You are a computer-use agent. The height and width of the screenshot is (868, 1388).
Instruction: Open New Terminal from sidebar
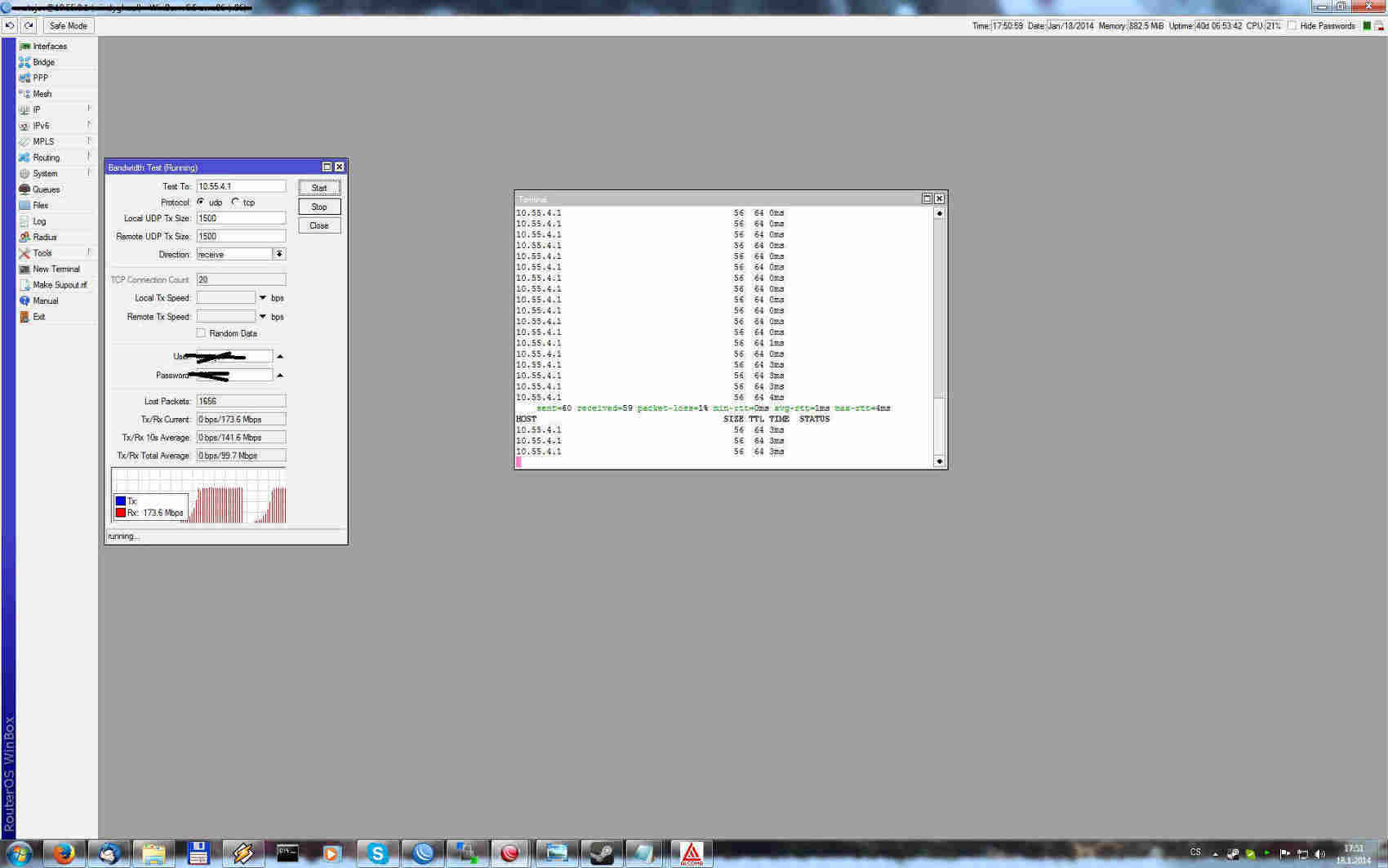point(56,269)
